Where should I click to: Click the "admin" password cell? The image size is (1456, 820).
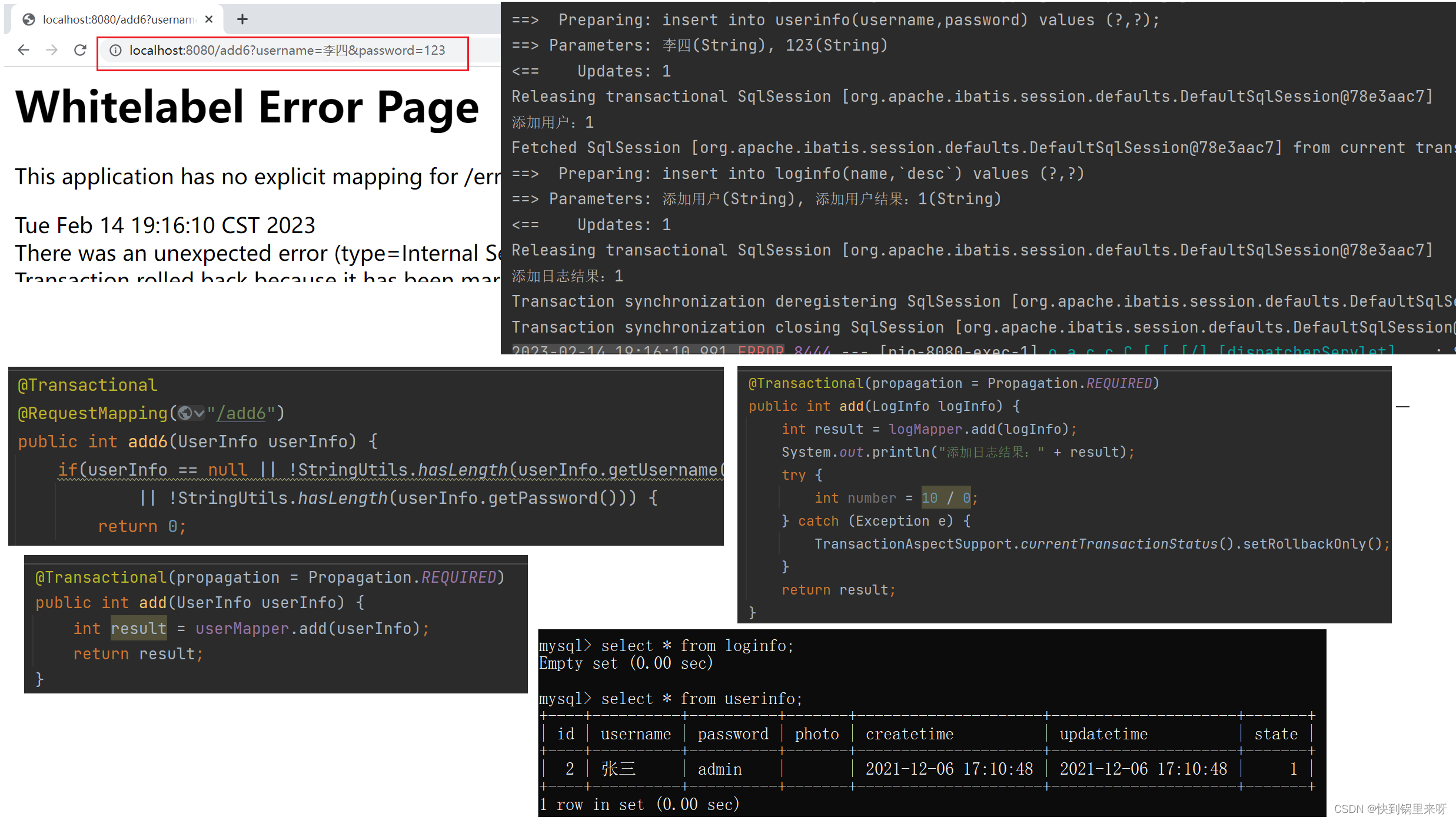point(720,769)
